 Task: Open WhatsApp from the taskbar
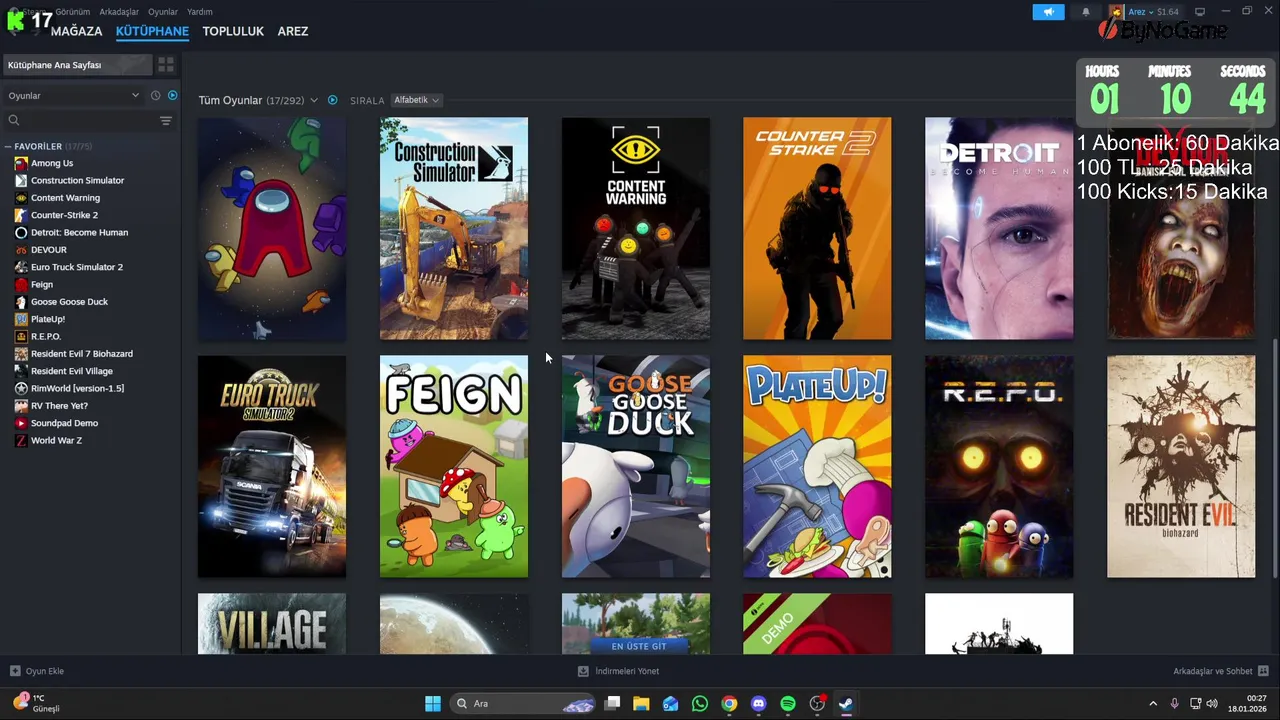(x=700, y=704)
